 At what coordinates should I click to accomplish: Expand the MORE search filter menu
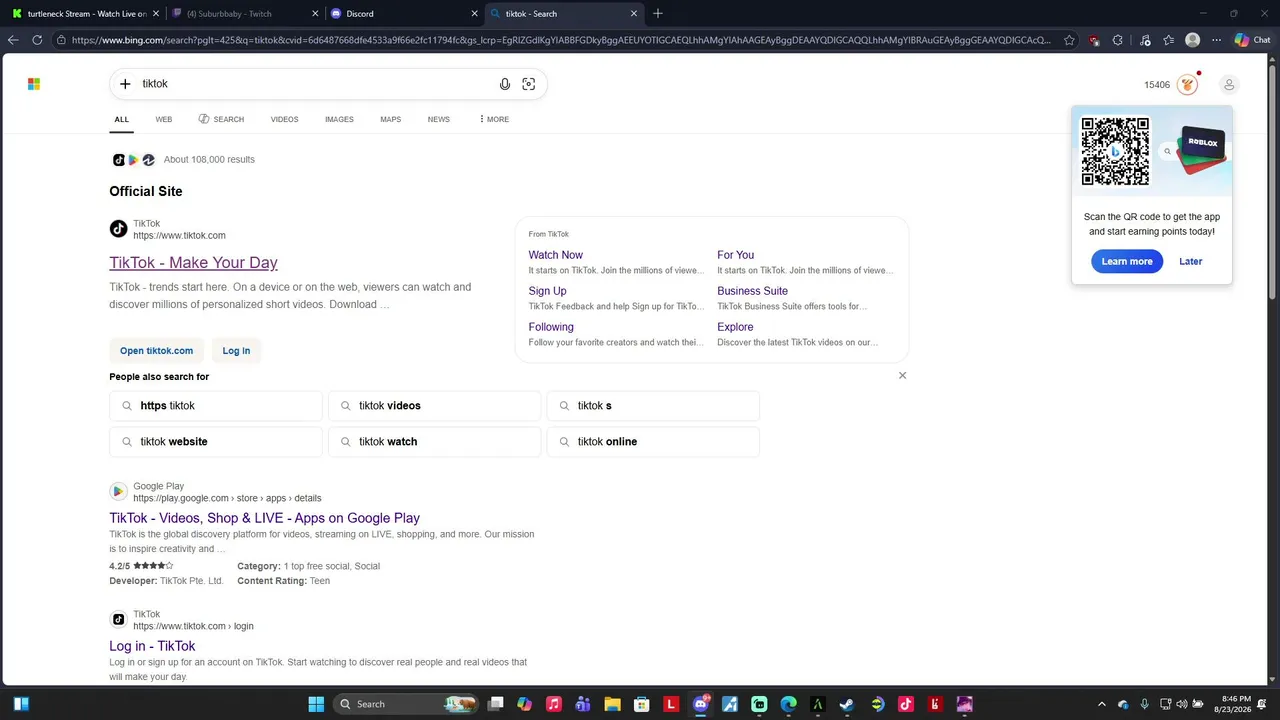point(494,119)
